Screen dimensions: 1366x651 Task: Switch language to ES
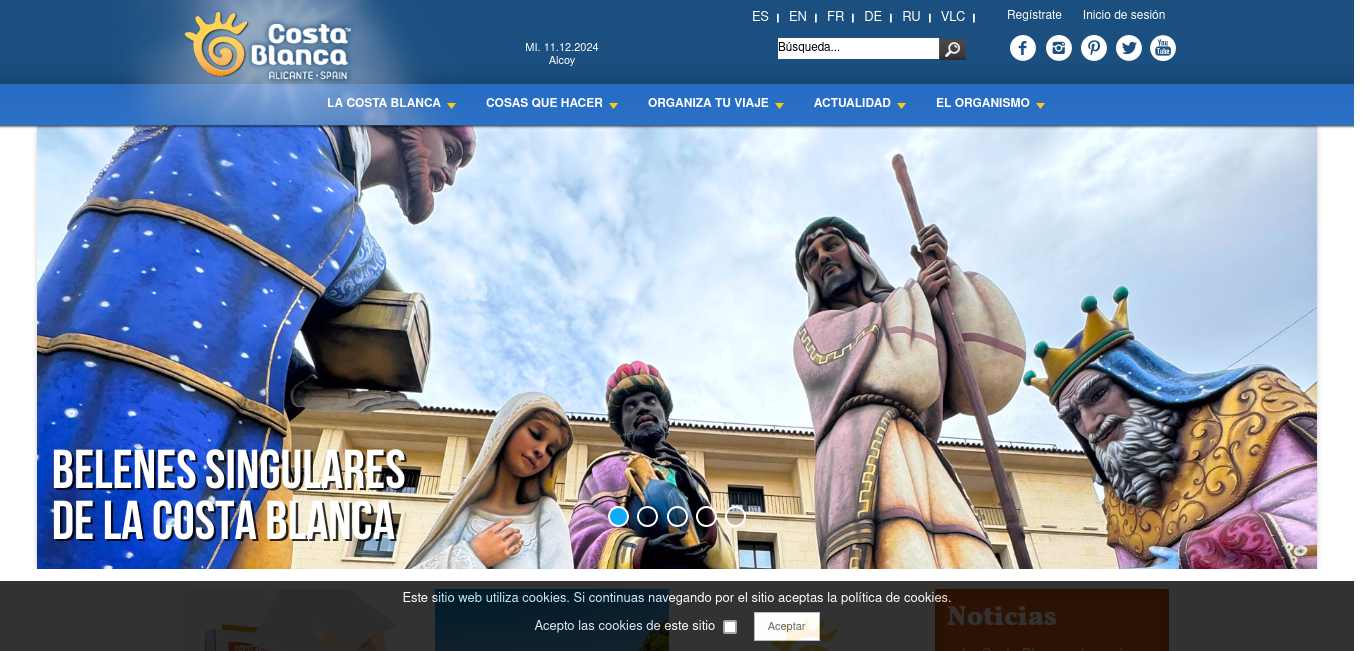click(760, 16)
